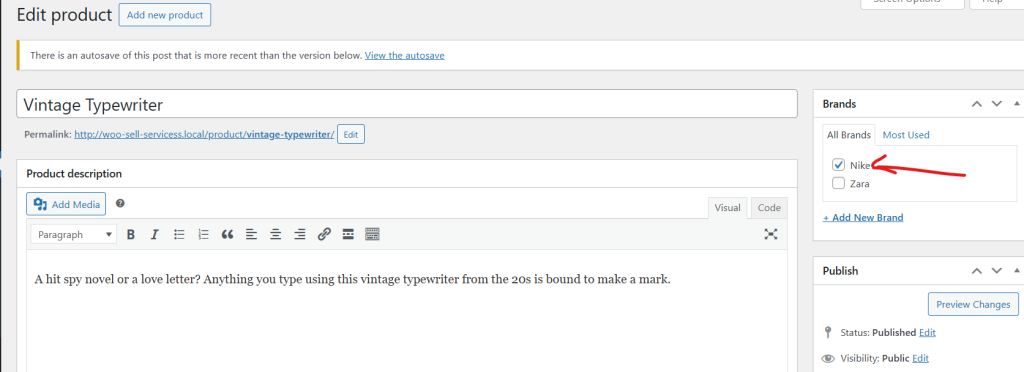Open the Paragraph format dropdown
This screenshot has width=1024, height=372.
coord(73,234)
